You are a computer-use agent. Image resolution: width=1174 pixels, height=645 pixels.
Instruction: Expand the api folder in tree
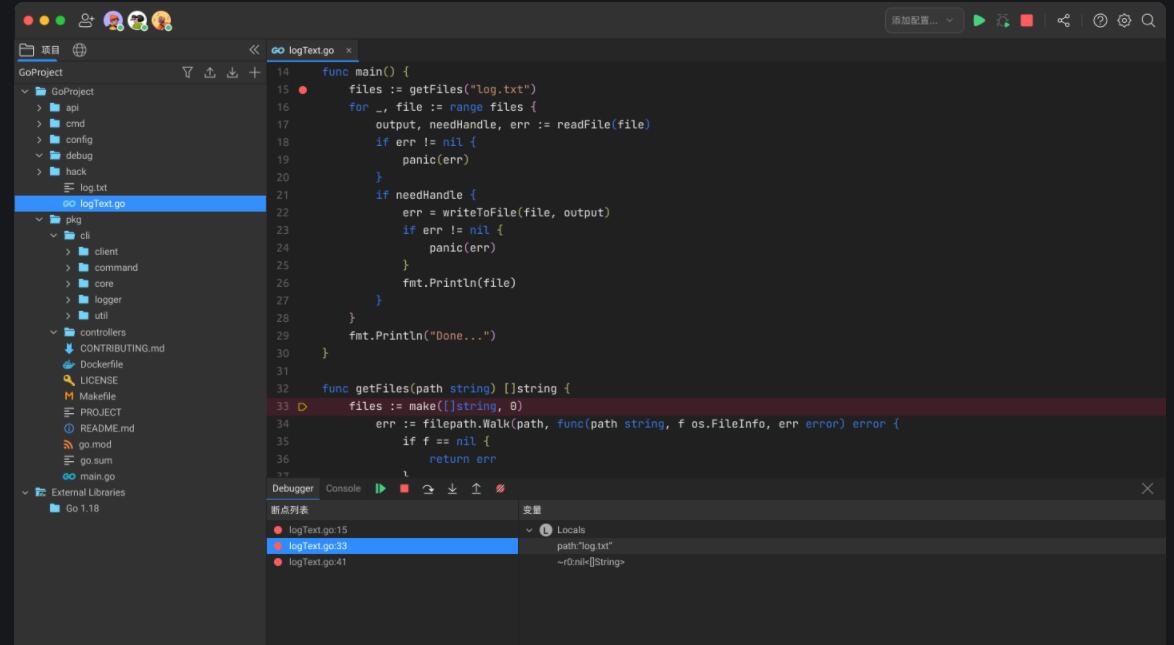pos(40,108)
